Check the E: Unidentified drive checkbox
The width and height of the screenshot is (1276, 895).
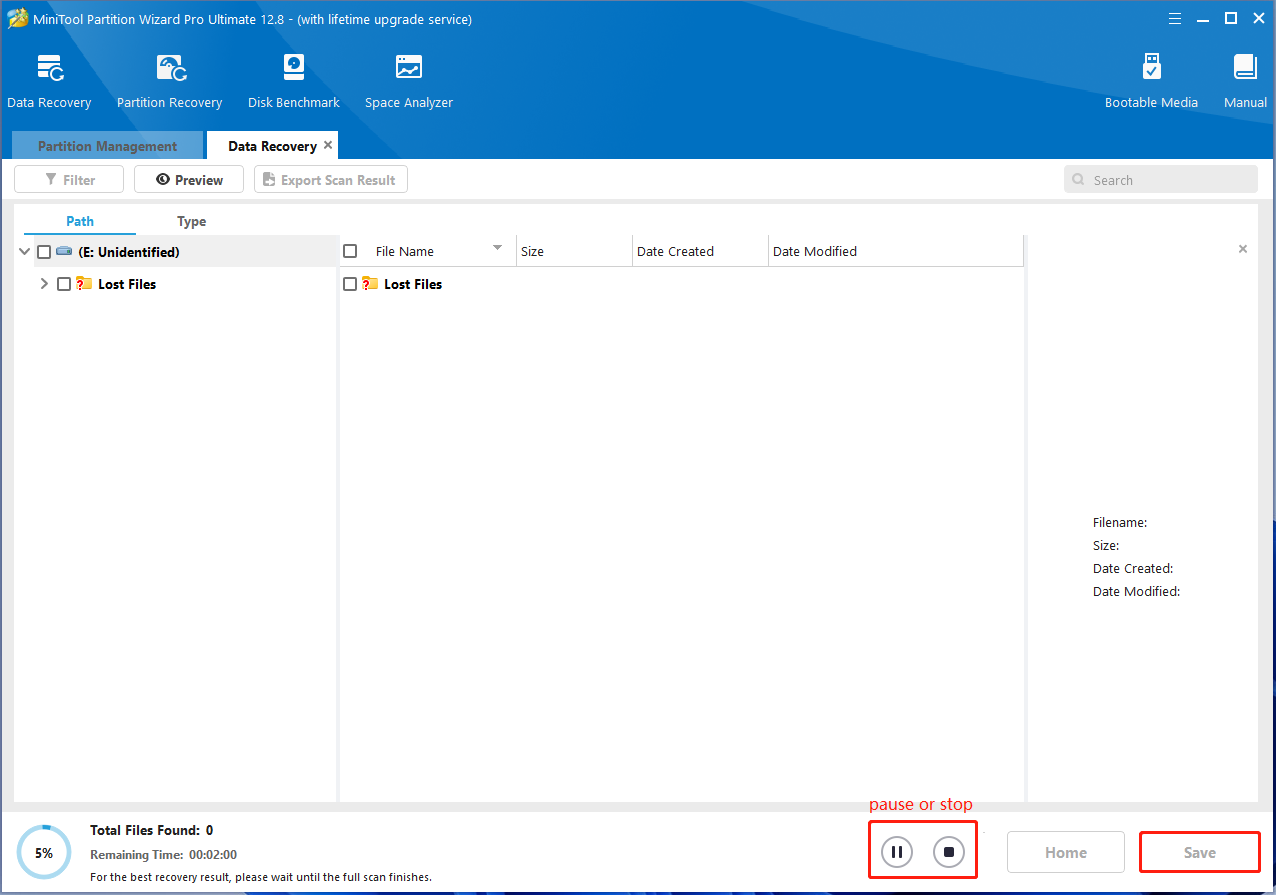tap(44, 252)
